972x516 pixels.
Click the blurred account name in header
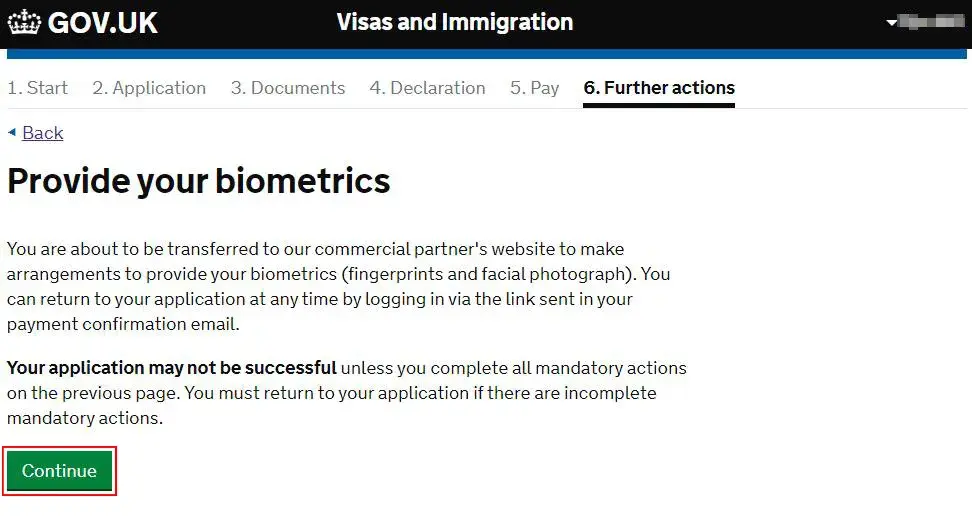pos(932,22)
